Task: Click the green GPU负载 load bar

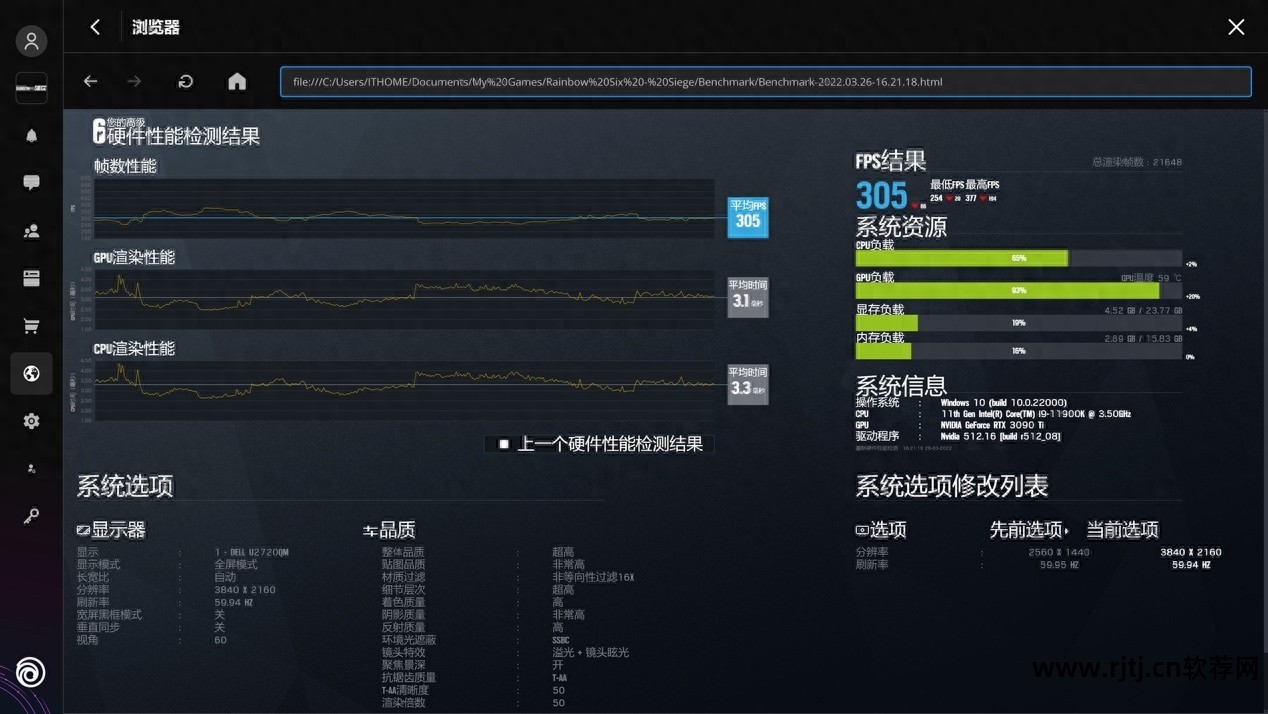Action: coord(1006,290)
